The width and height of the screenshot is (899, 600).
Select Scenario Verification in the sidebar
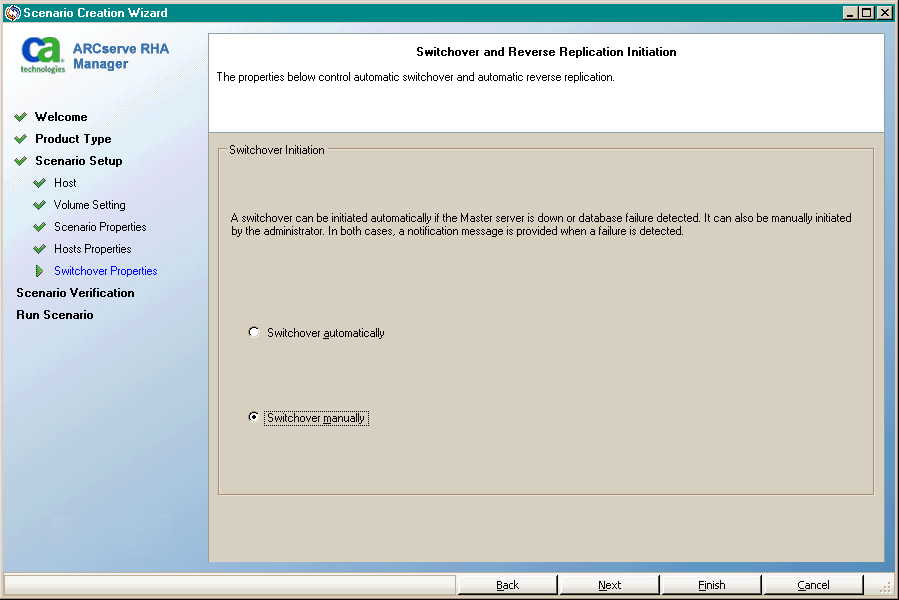coord(75,292)
